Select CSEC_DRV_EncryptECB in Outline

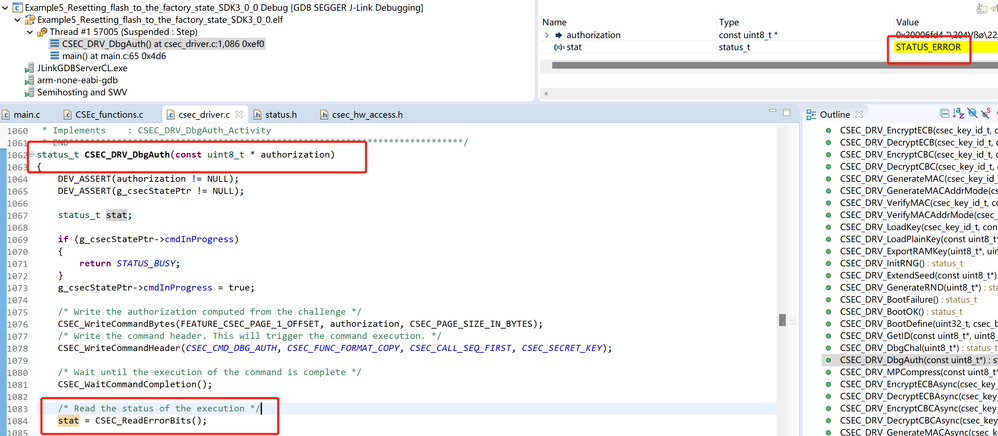click(917, 130)
